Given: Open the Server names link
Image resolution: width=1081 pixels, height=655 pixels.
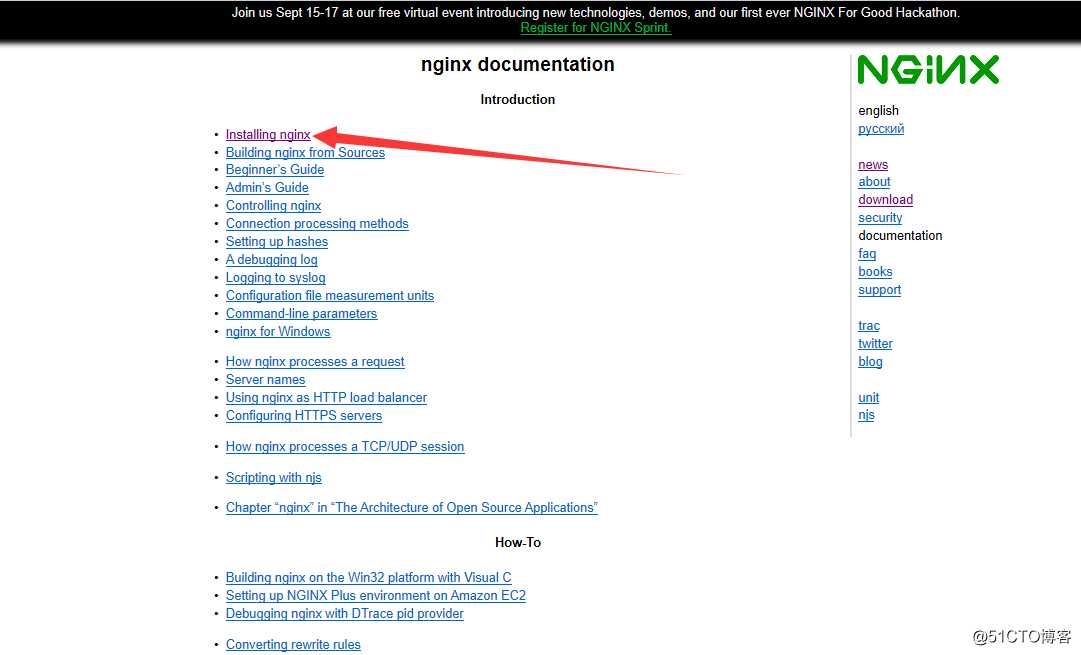Looking at the screenshot, I should click(x=265, y=379).
